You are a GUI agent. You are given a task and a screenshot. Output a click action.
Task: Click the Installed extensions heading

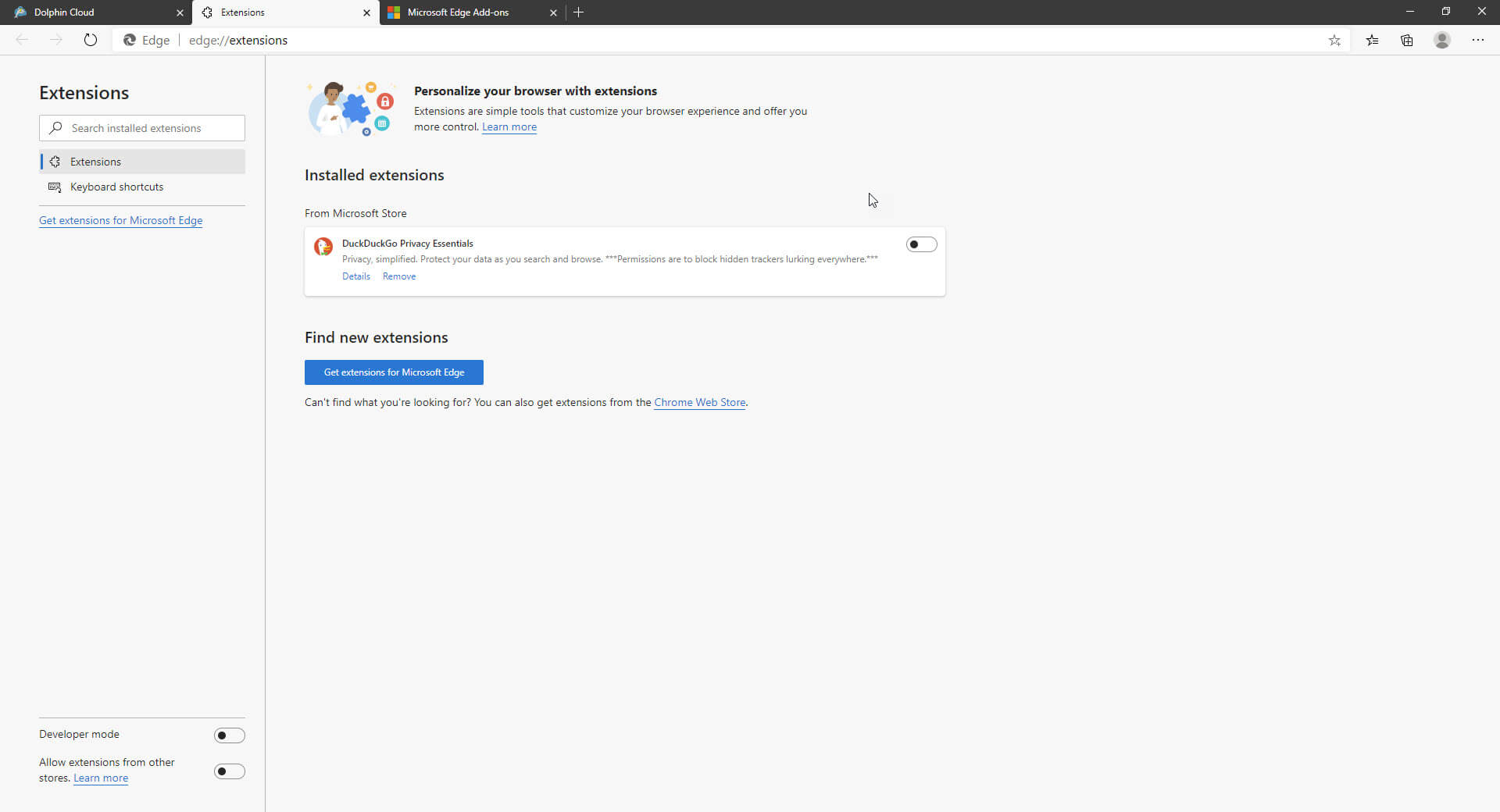pyautogui.click(x=374, y=176)
